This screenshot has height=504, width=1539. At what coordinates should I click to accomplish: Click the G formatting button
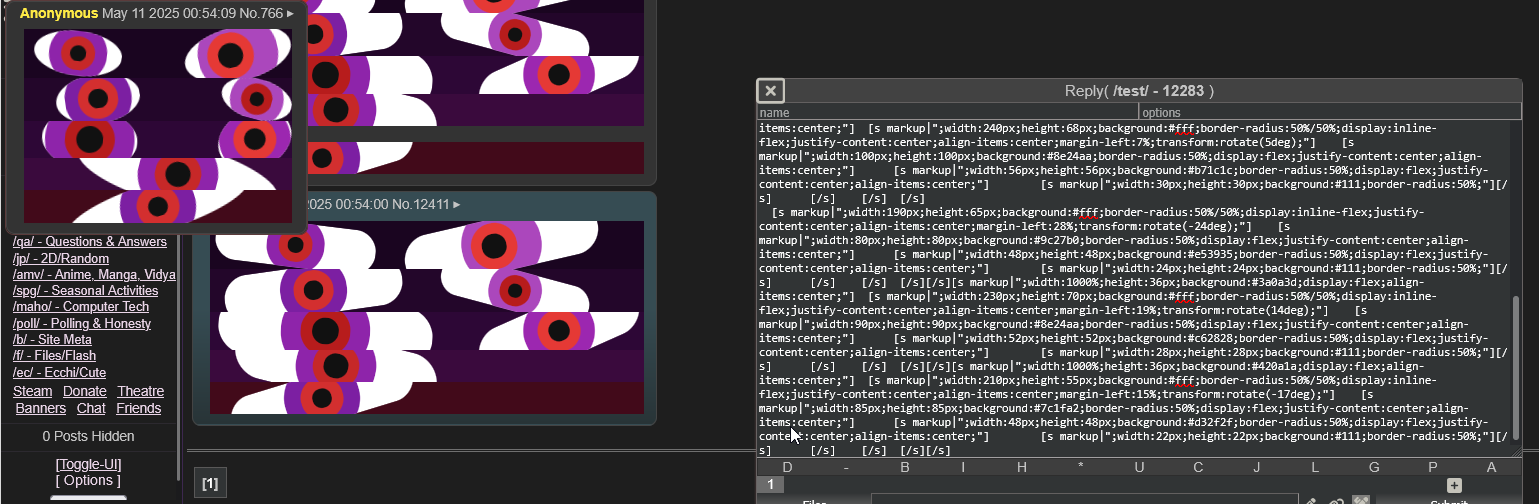(1374, 467)
